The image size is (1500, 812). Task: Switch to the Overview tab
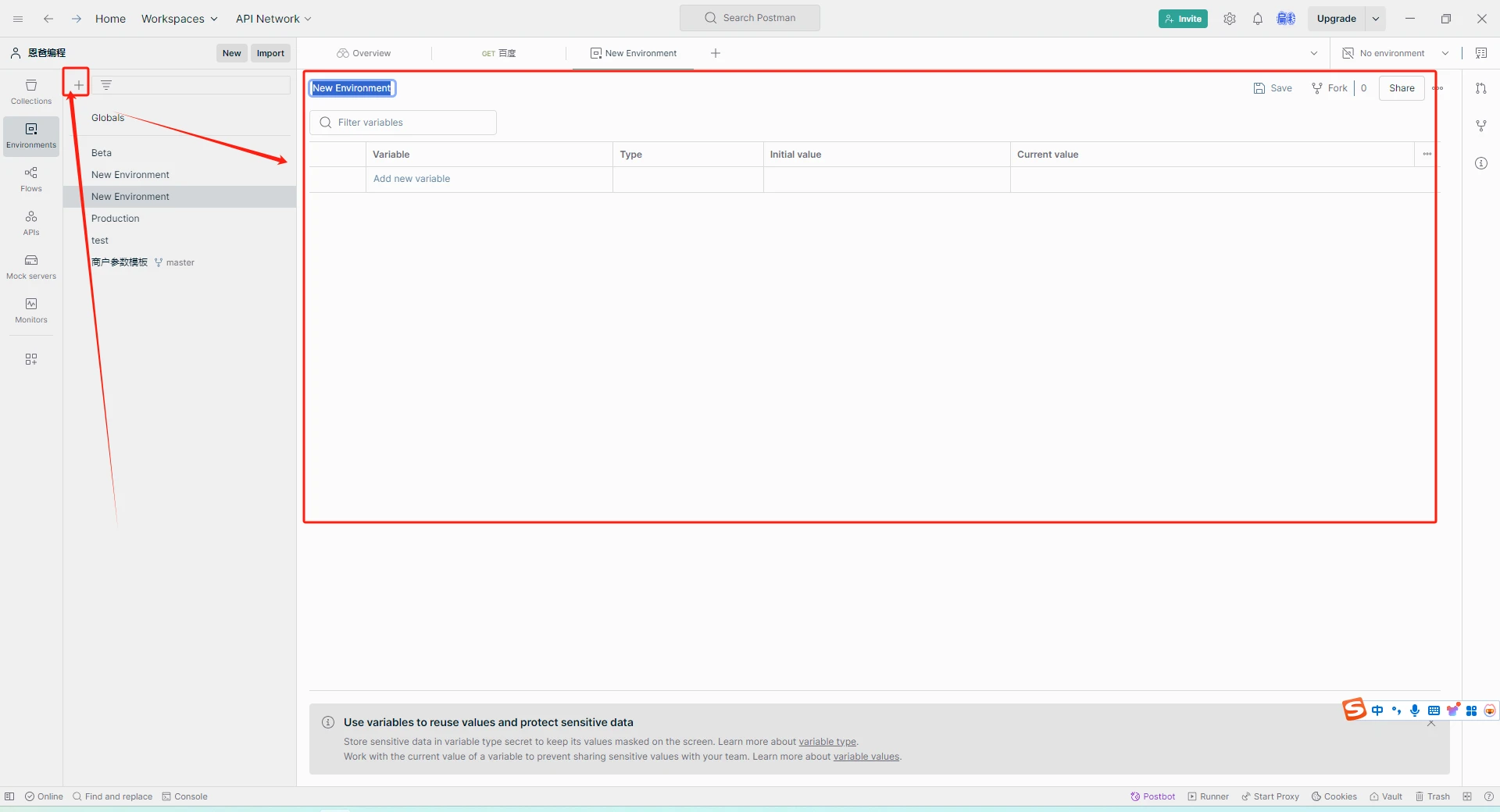coord(364,53)
